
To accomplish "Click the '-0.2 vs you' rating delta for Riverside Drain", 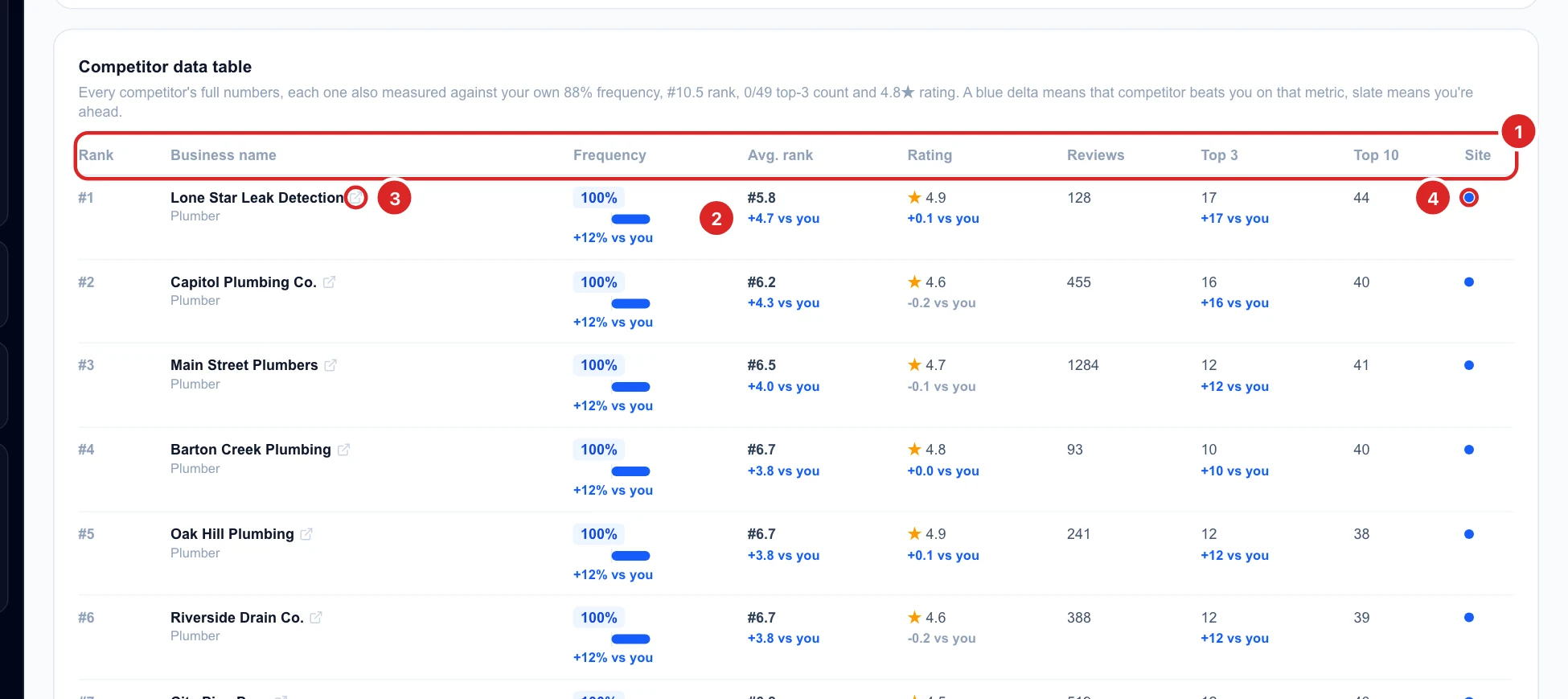I will pyautogui.click(x=942, y=639).
